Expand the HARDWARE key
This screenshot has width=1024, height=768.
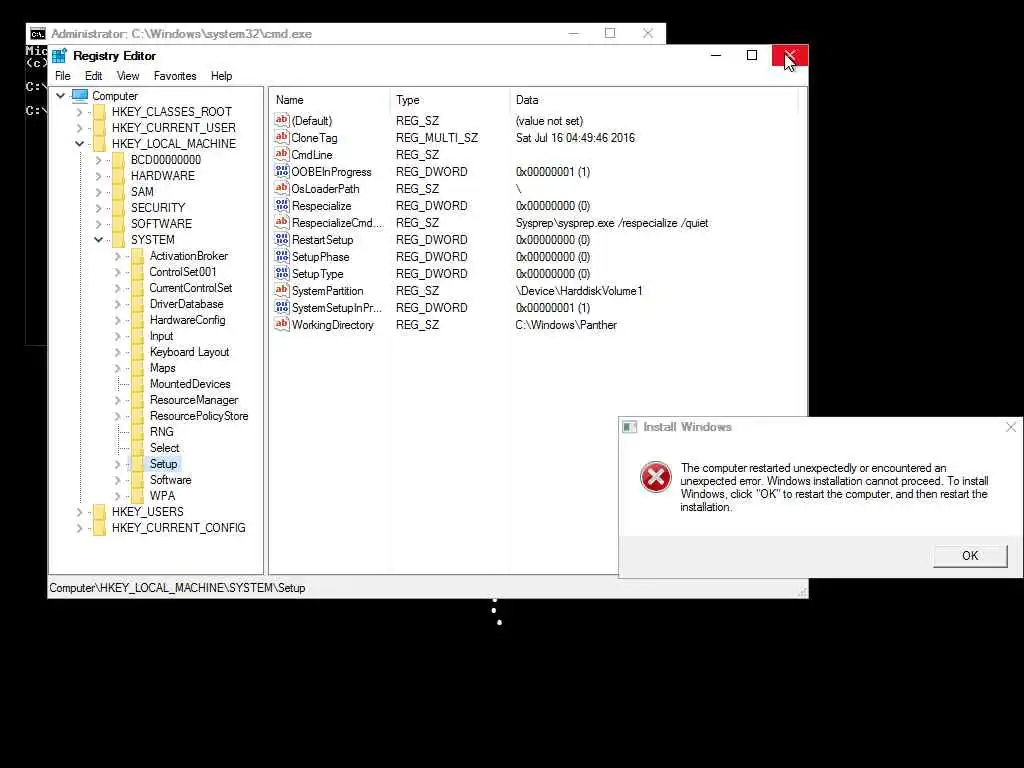[99, 176]
